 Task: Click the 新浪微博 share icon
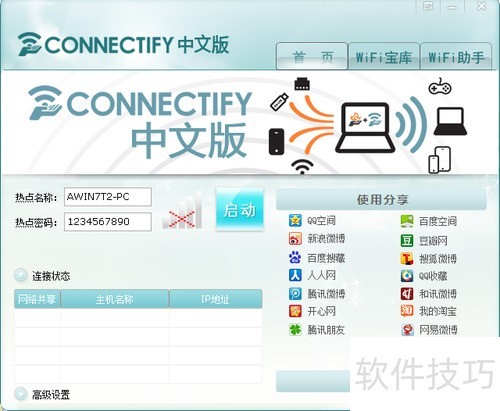tap(295, 239)
